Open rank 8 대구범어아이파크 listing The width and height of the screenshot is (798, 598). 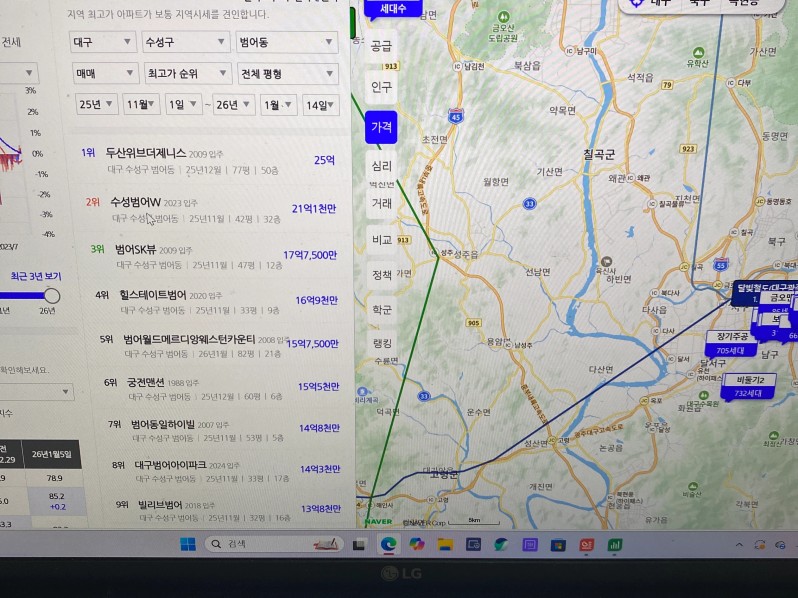tap(226, 471)
